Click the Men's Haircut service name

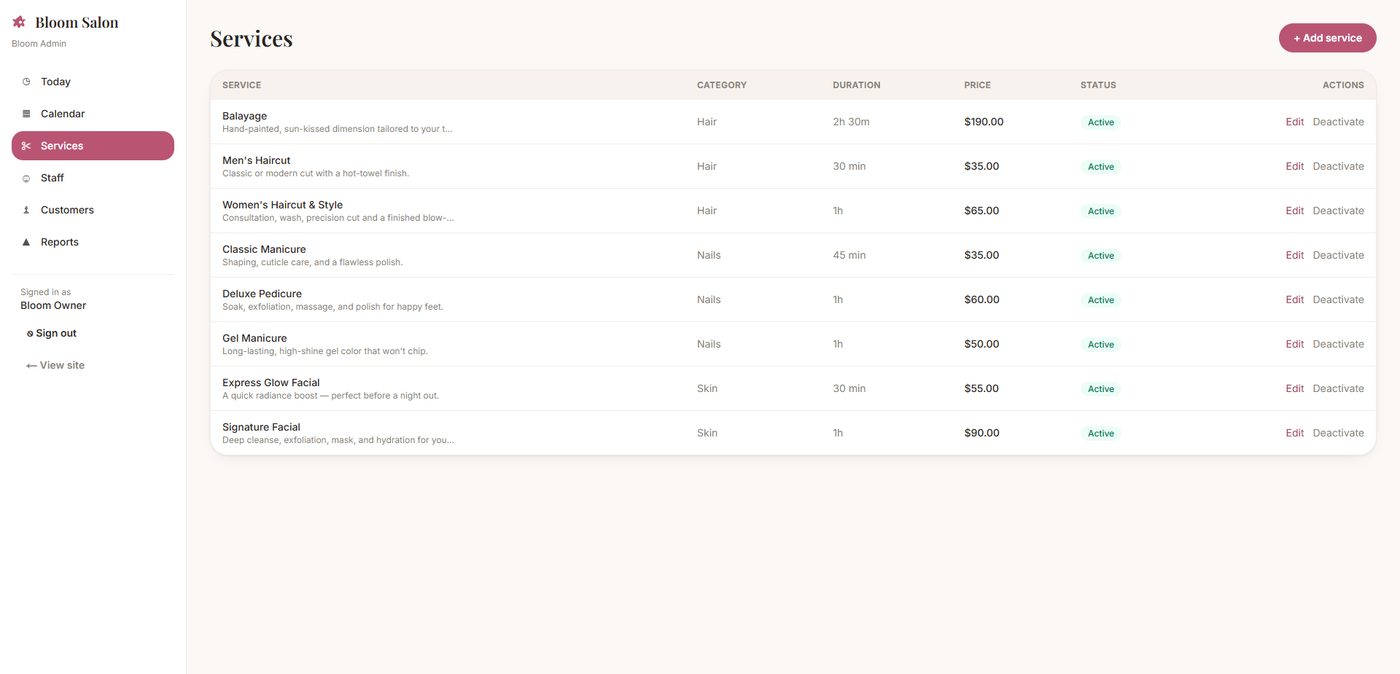tap(257, 160)
